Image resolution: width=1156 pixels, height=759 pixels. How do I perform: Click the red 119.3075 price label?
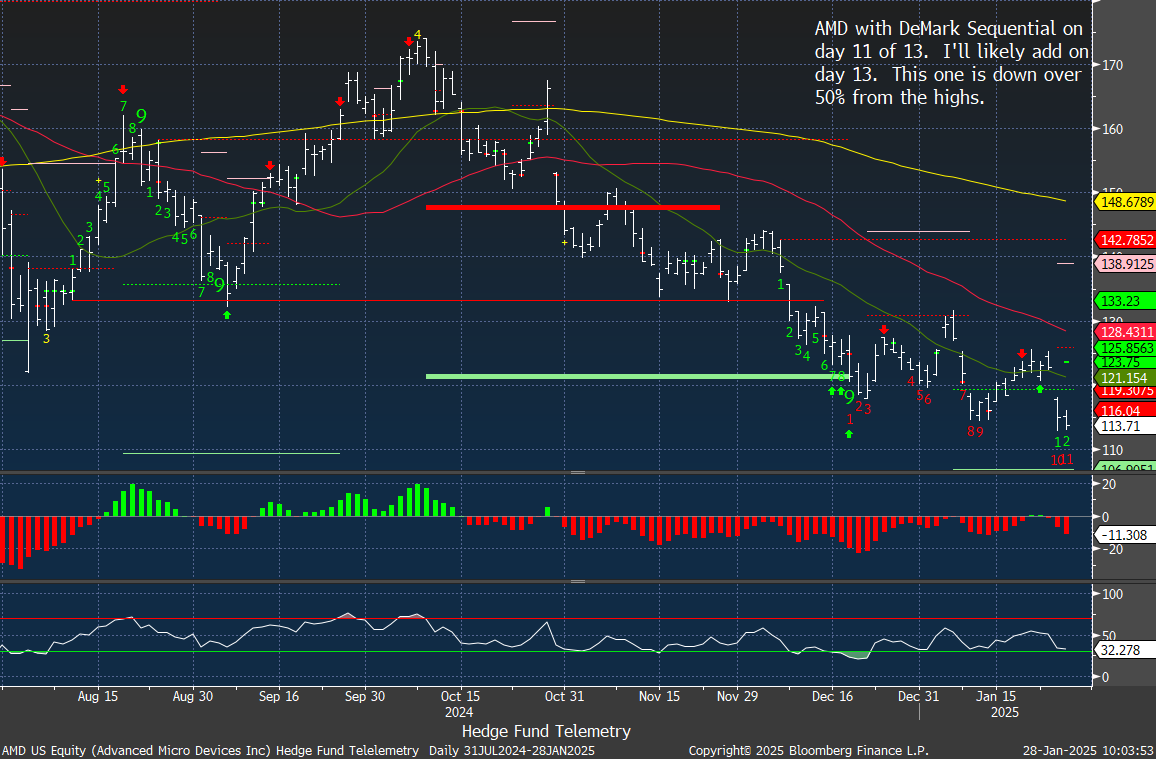pyautogui.click(x=1127, y=391)
